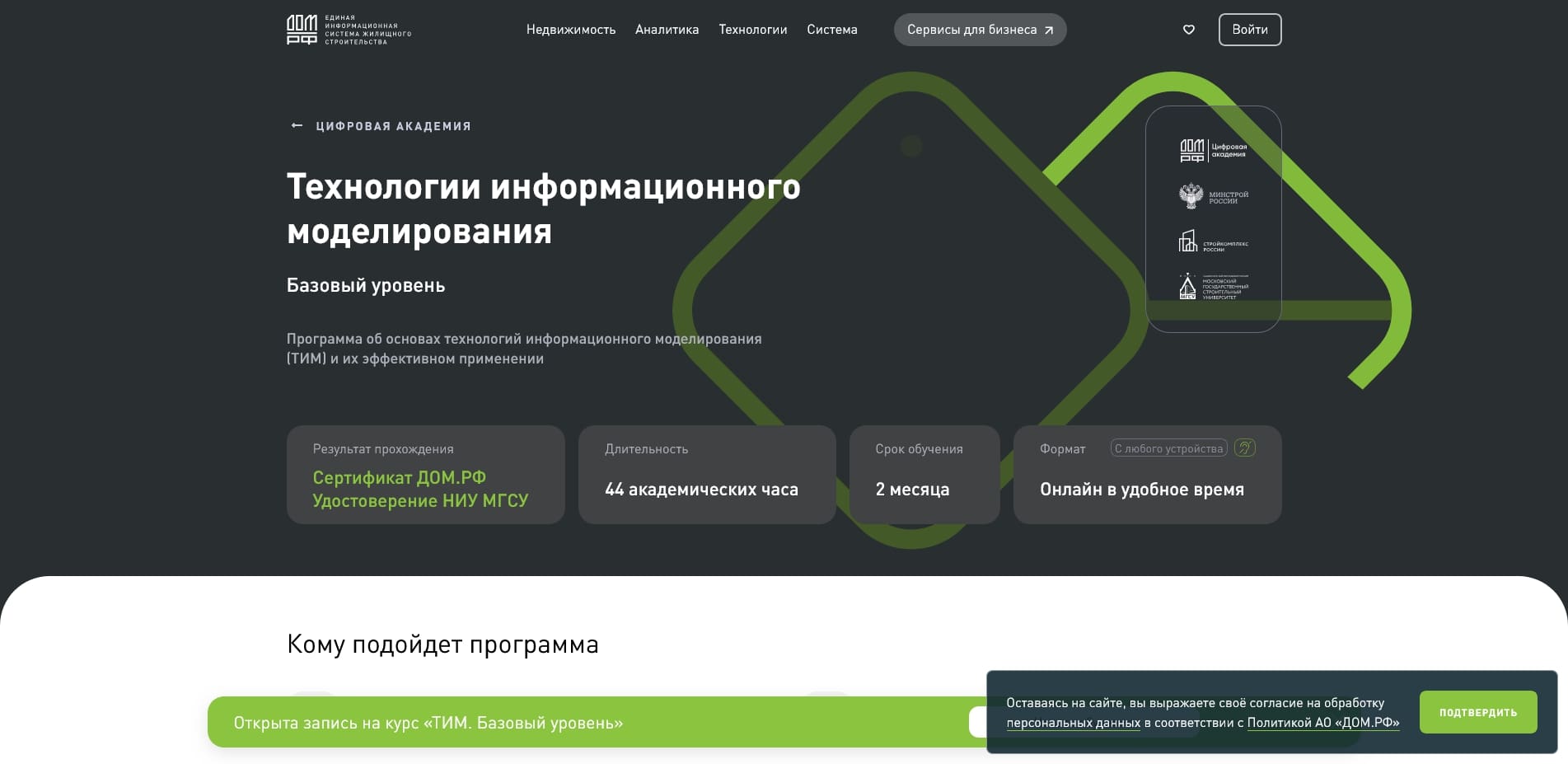The width and height of the screenshot is (1568, 764).
Task: Open the Технологии menu
Action: [x=752, y=29]
